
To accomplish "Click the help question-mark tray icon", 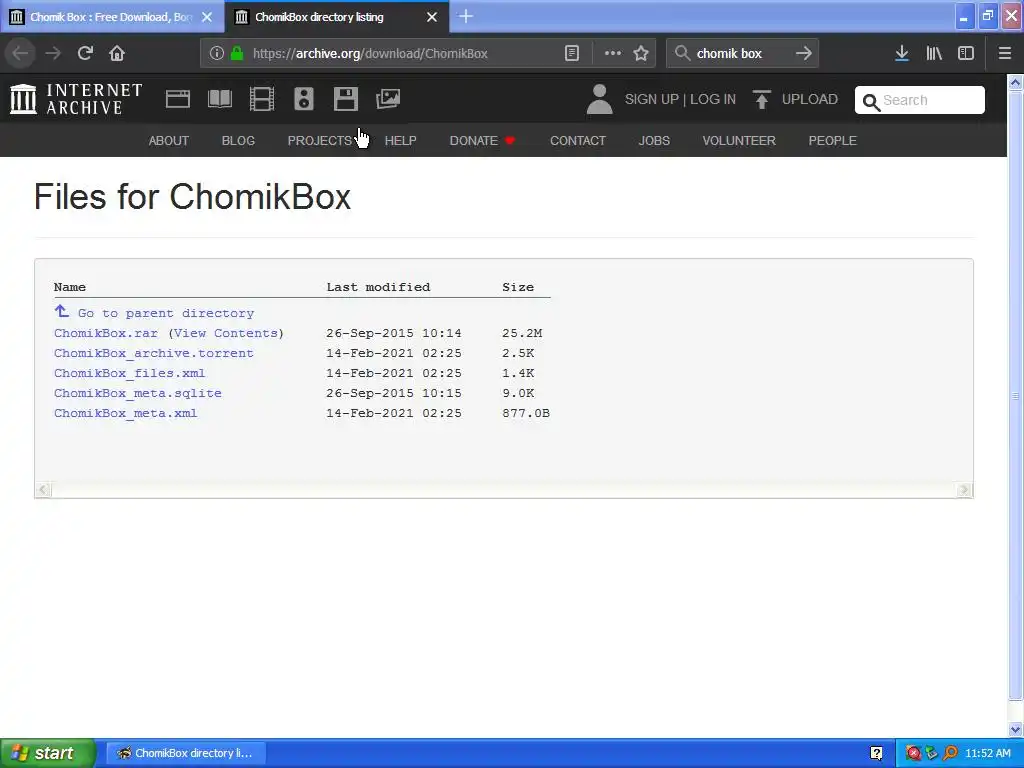I will tap(876, 753).
